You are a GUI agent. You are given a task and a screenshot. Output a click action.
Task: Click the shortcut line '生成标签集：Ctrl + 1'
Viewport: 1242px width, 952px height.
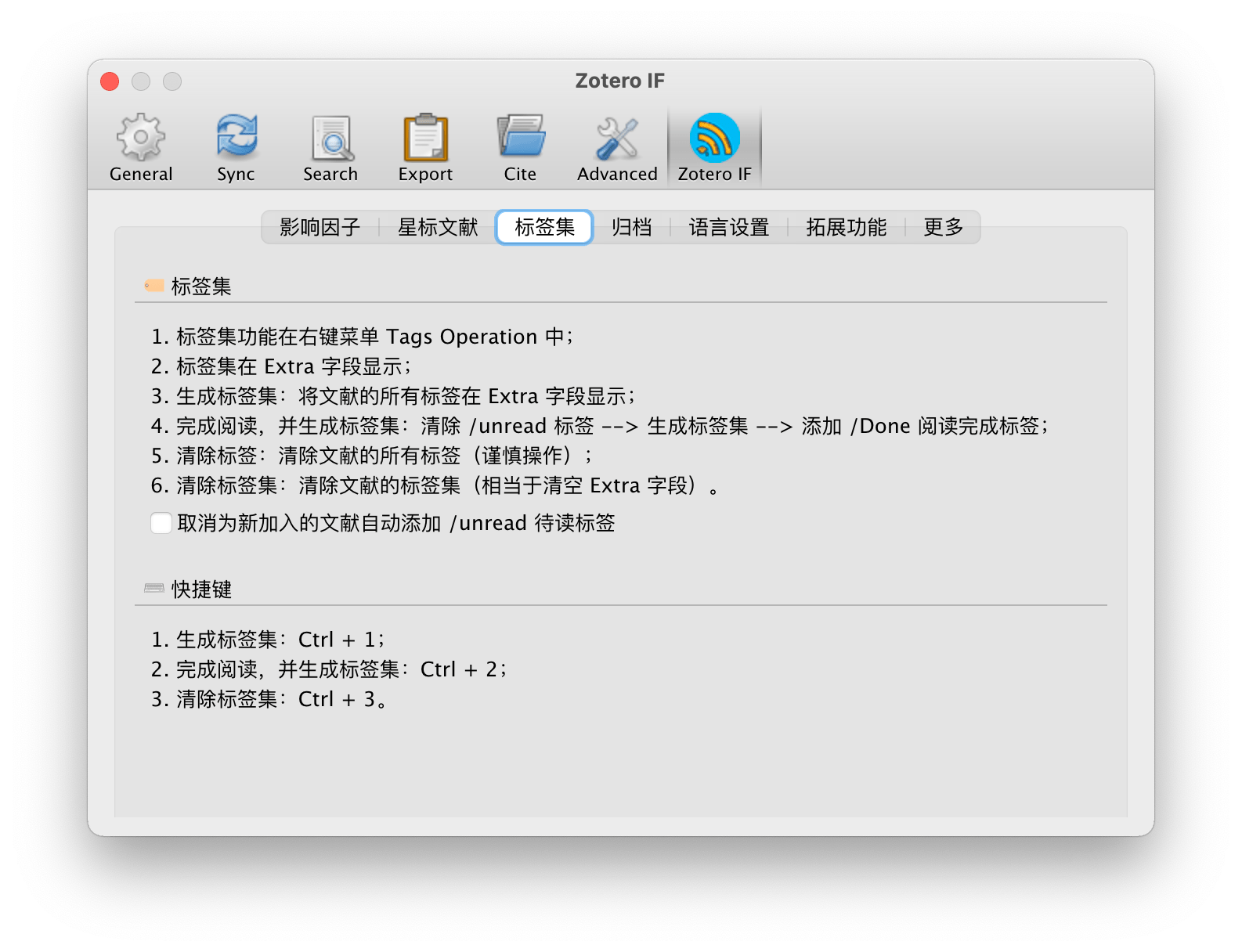click(x=268, y=640)
